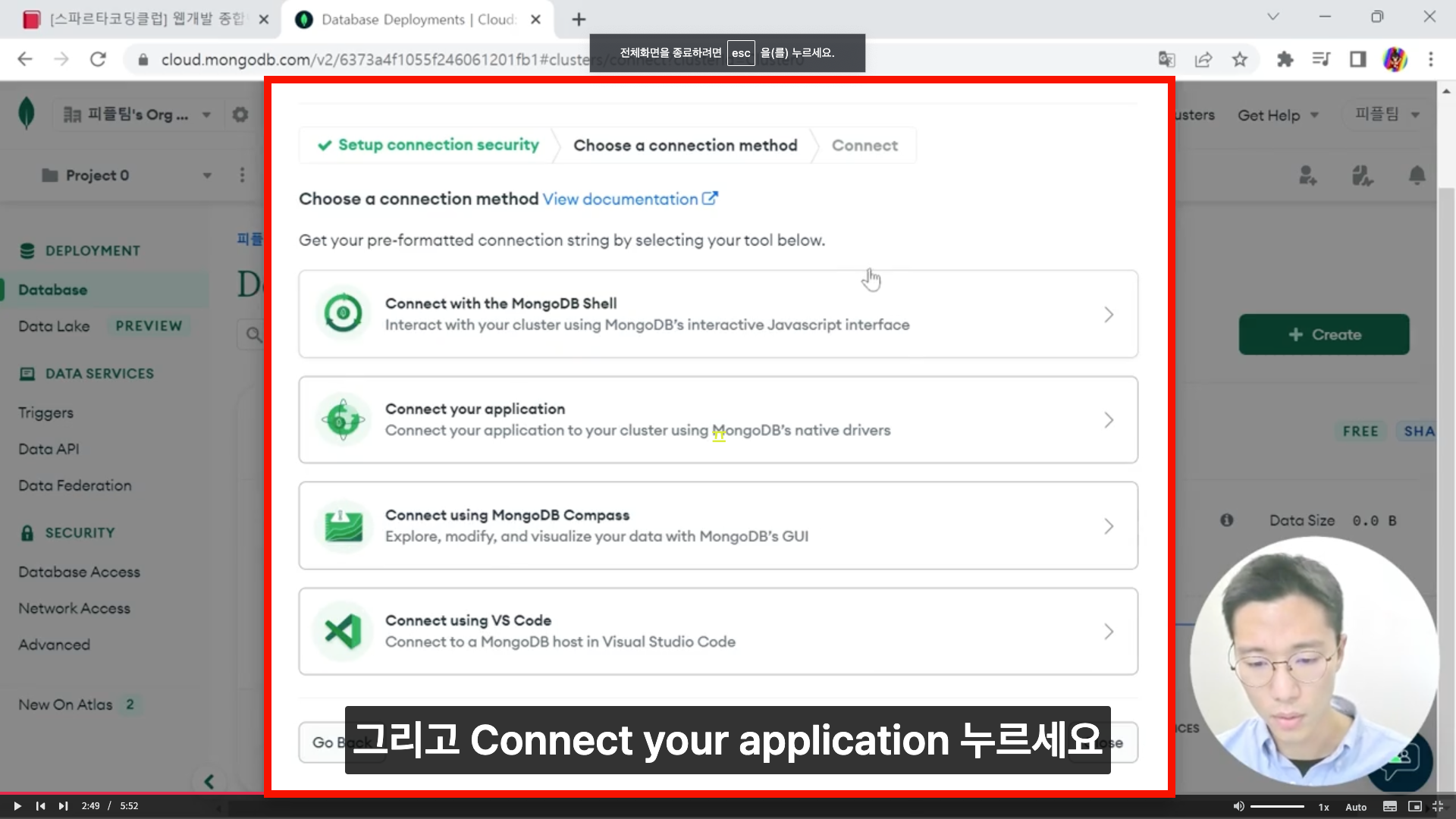This screenshot has height=819, width=1456.
Task: Select Choose a connection method step
Action: pos(686,145)
